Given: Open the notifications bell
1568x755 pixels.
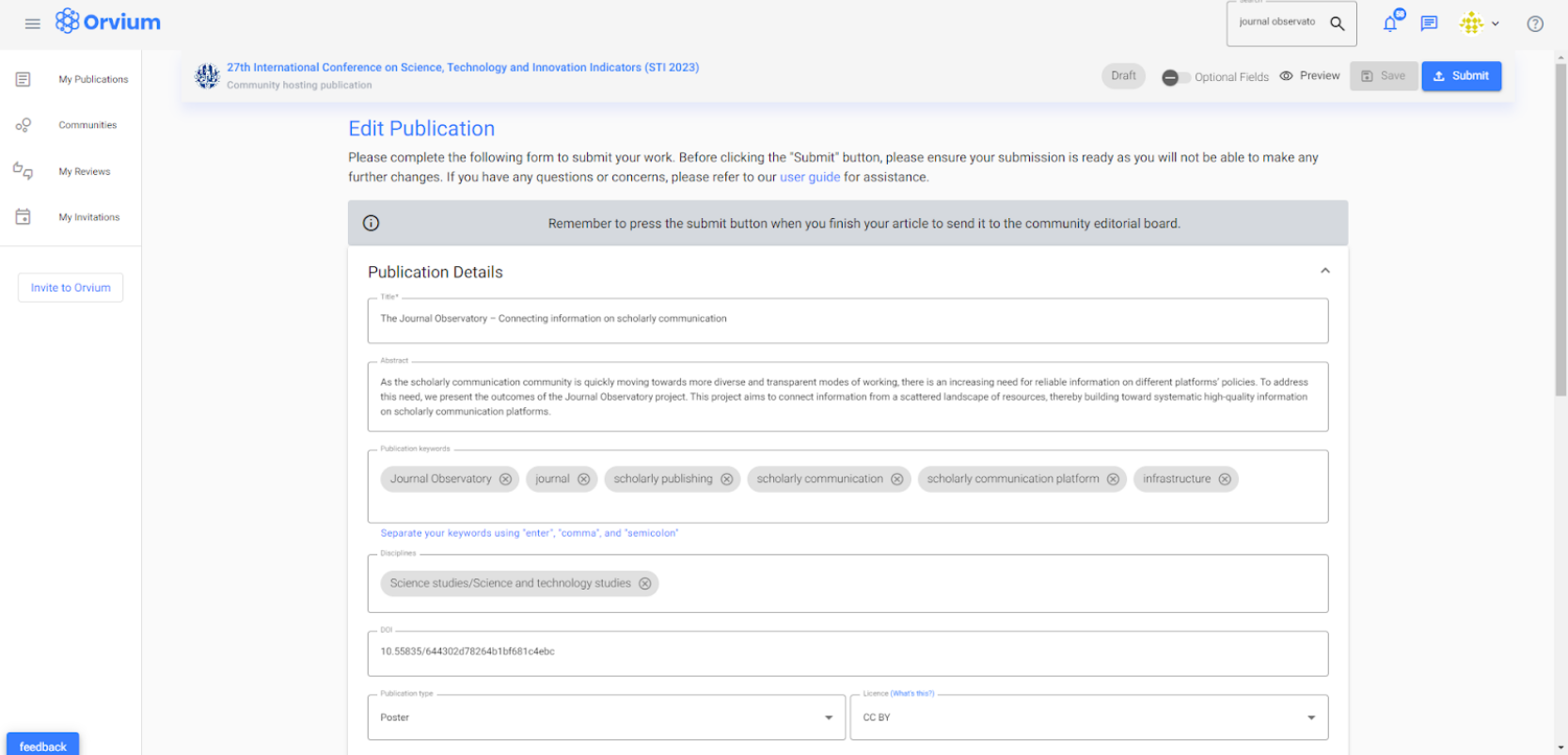Looking at the screenshot, I should 1390,24.
